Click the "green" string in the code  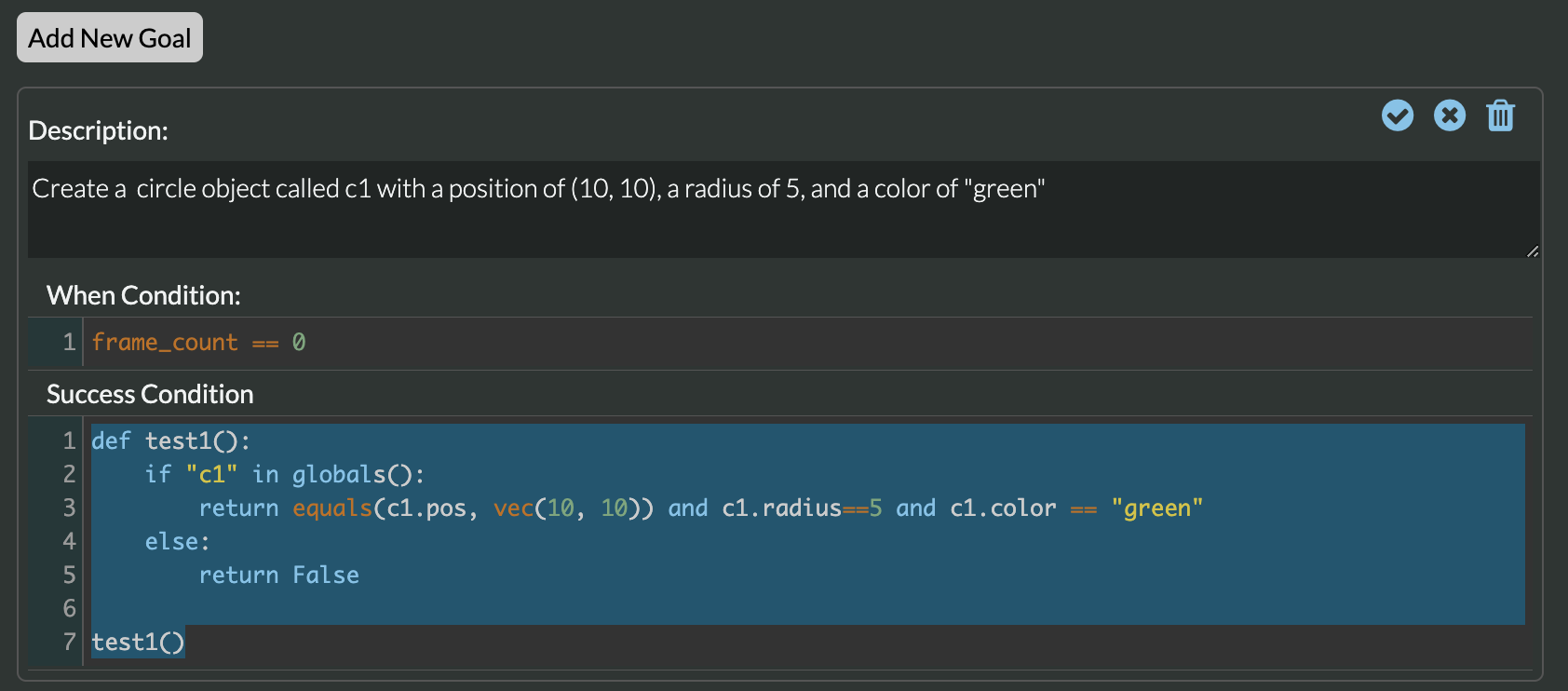point(1156,508)
